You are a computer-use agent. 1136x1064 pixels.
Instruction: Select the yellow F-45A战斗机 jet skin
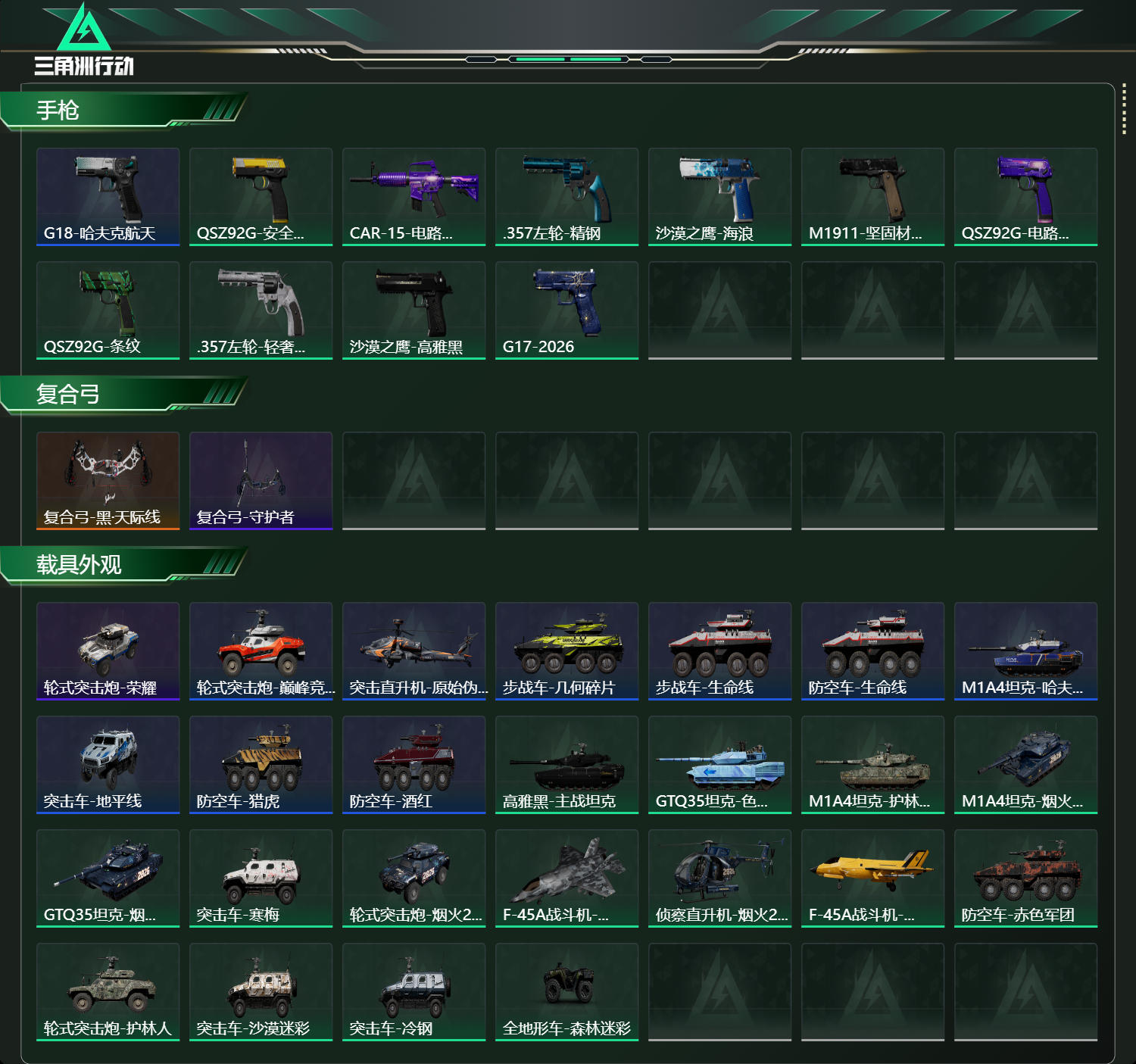(x=873, y=878)
